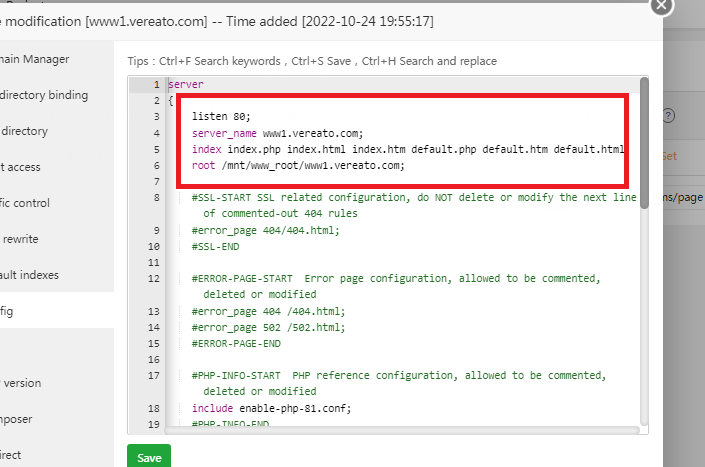Click the server_name www1.vereato.com line

coord(277,133)
